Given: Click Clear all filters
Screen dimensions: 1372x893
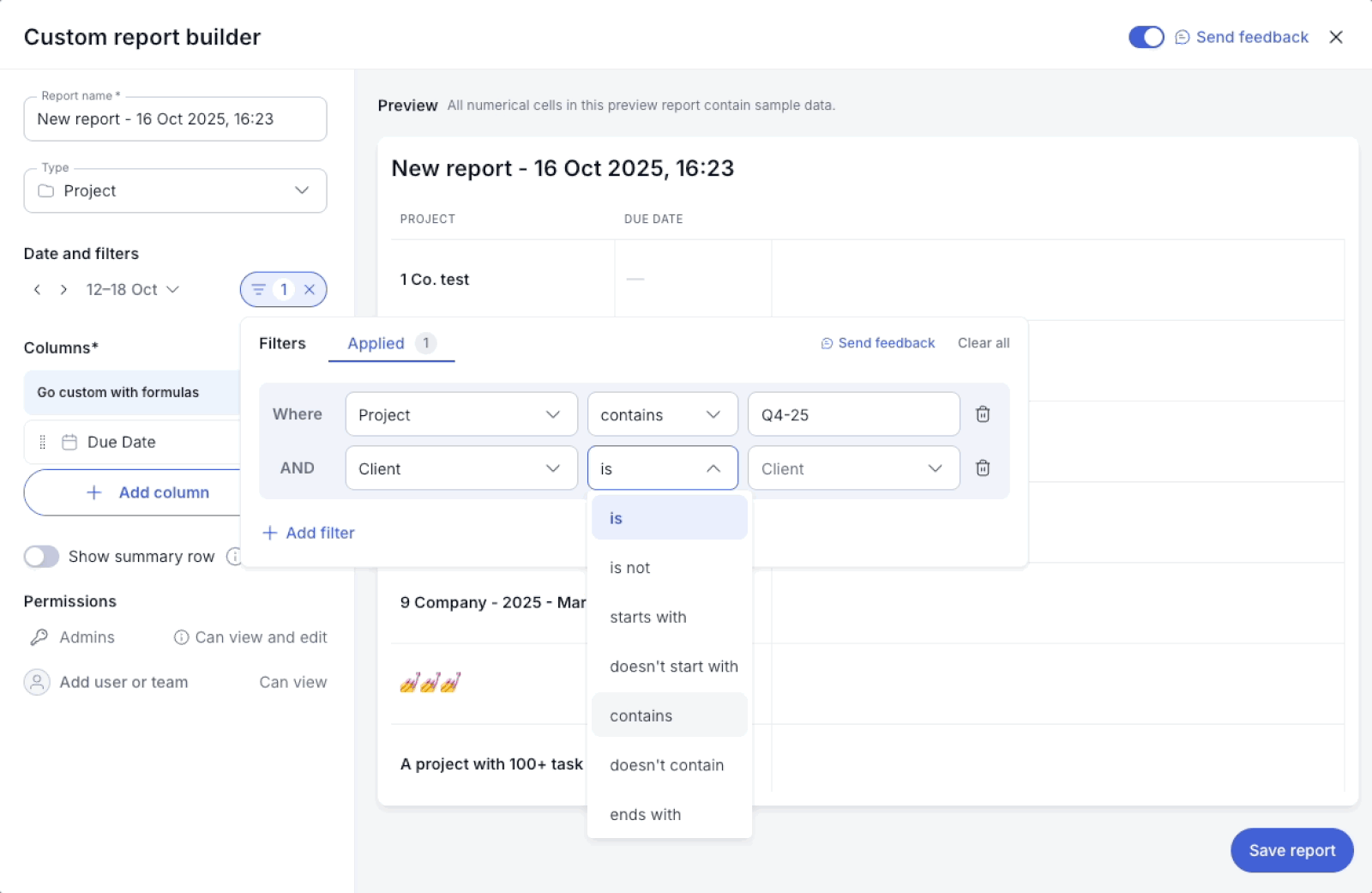Looking at the screenshot, I should 983,343.
